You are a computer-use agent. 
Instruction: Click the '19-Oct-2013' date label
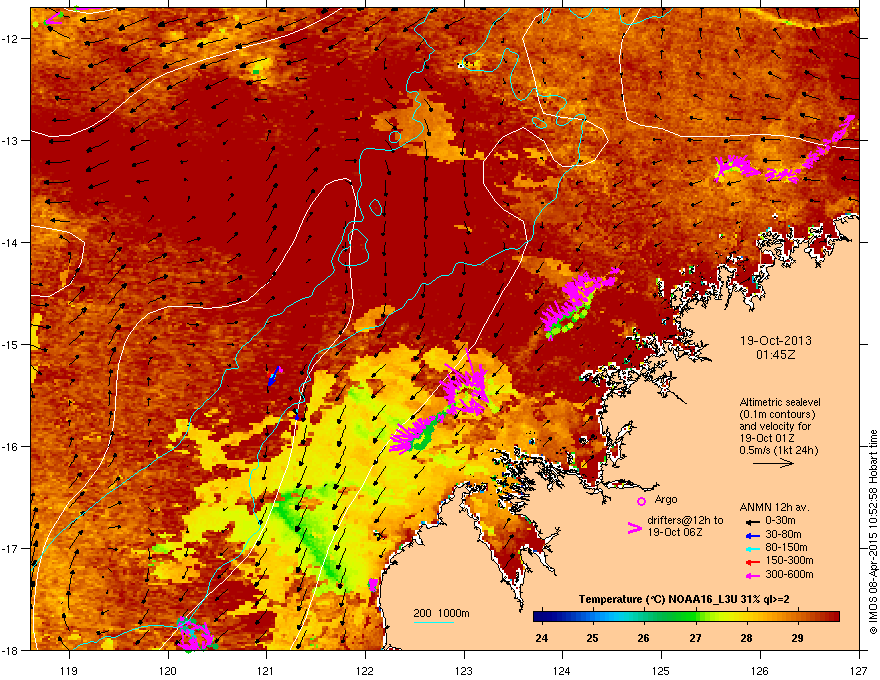pos(776,341)
